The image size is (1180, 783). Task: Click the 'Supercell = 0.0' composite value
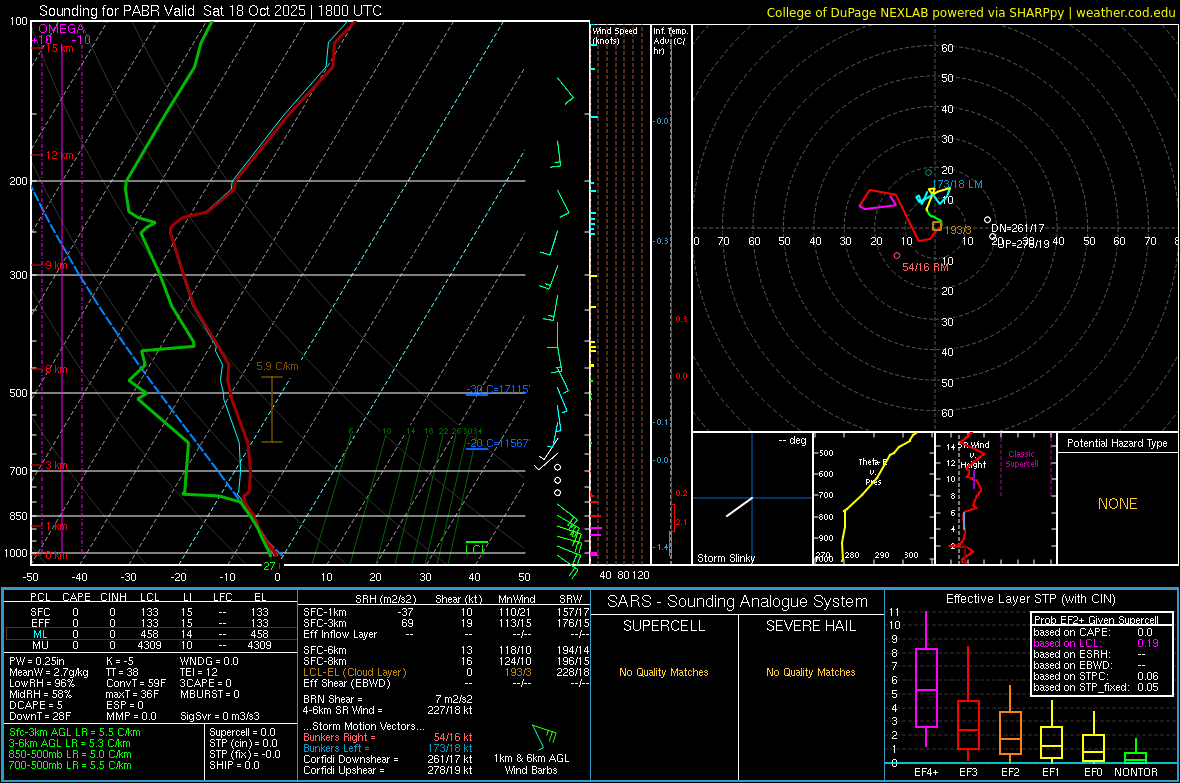pos(242,732)
